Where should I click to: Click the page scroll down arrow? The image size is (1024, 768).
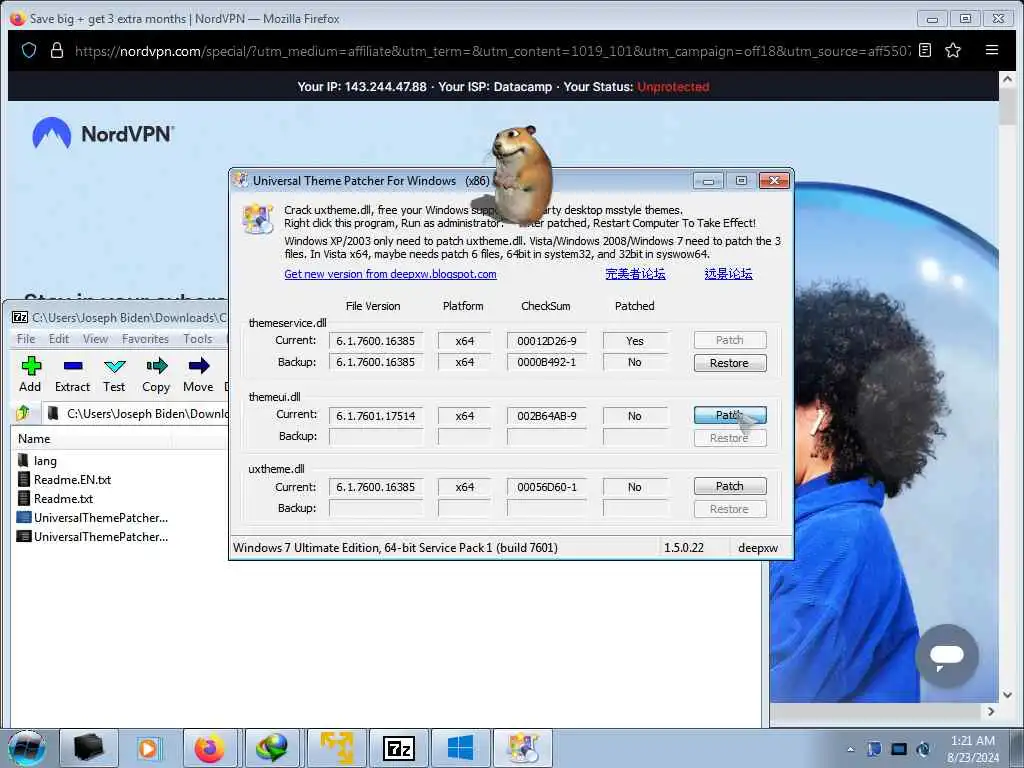click(x=1008, y=695)
